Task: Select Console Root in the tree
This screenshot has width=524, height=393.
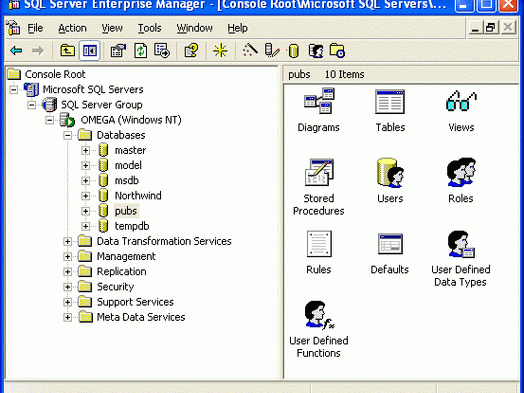Action: tap(55, 74)
